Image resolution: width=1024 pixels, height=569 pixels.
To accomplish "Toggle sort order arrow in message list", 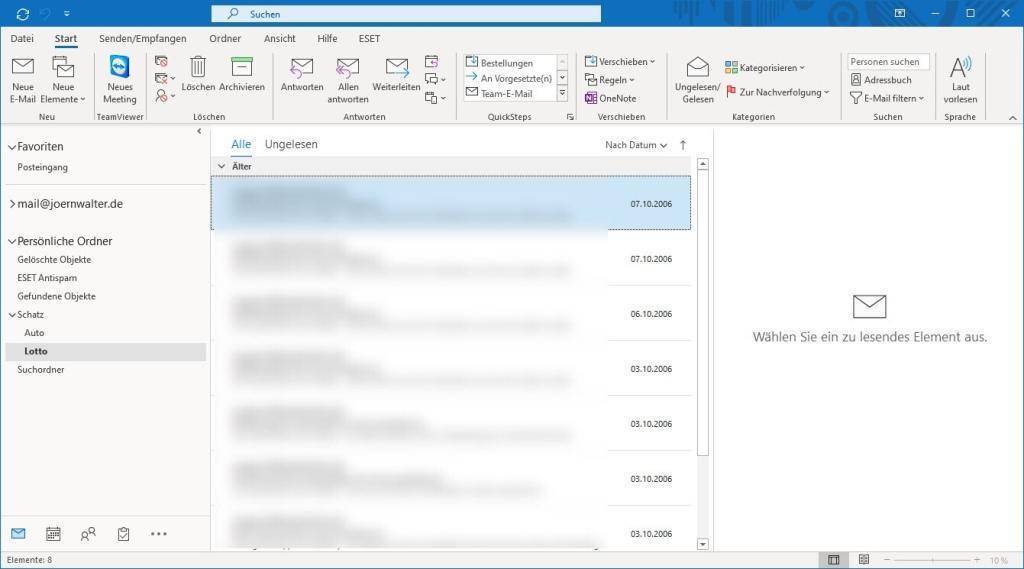I will (683, 145).
